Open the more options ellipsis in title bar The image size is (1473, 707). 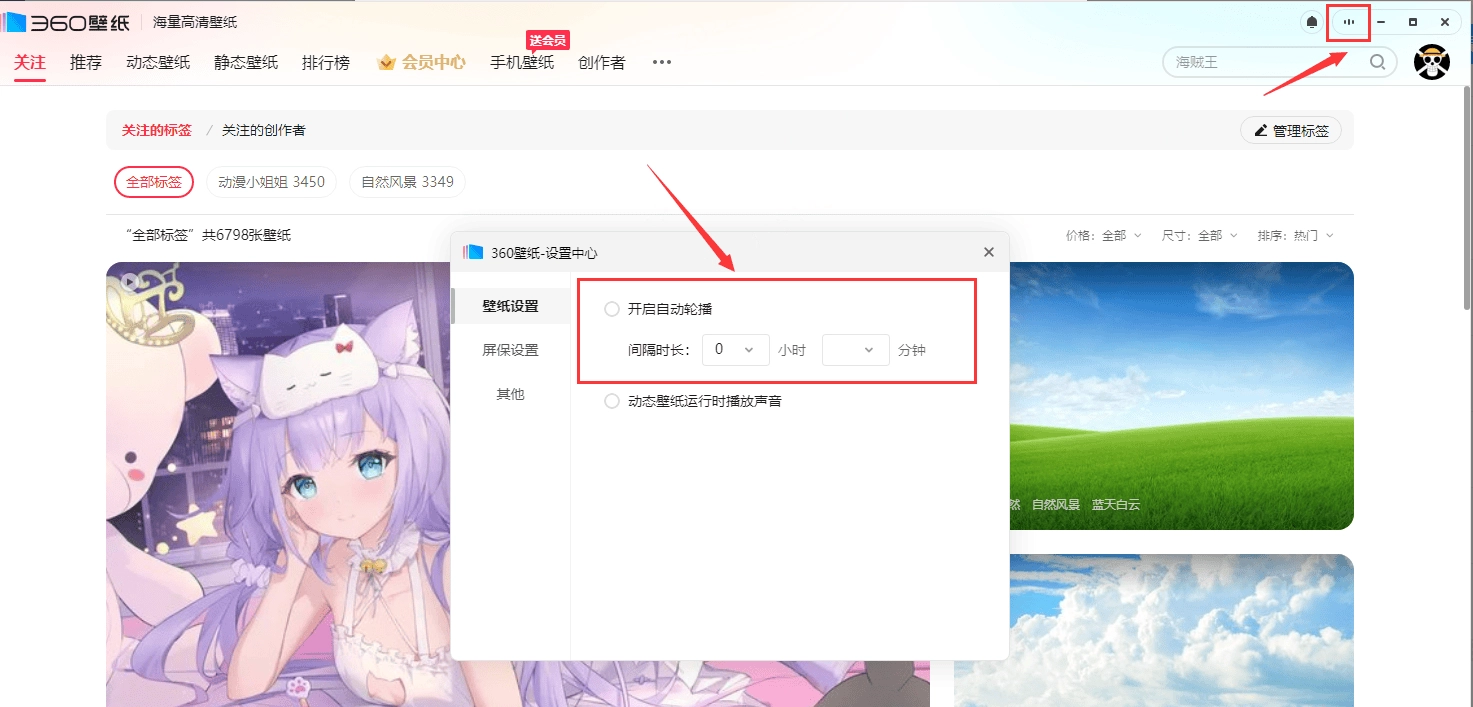click(x=1348, y=21)
